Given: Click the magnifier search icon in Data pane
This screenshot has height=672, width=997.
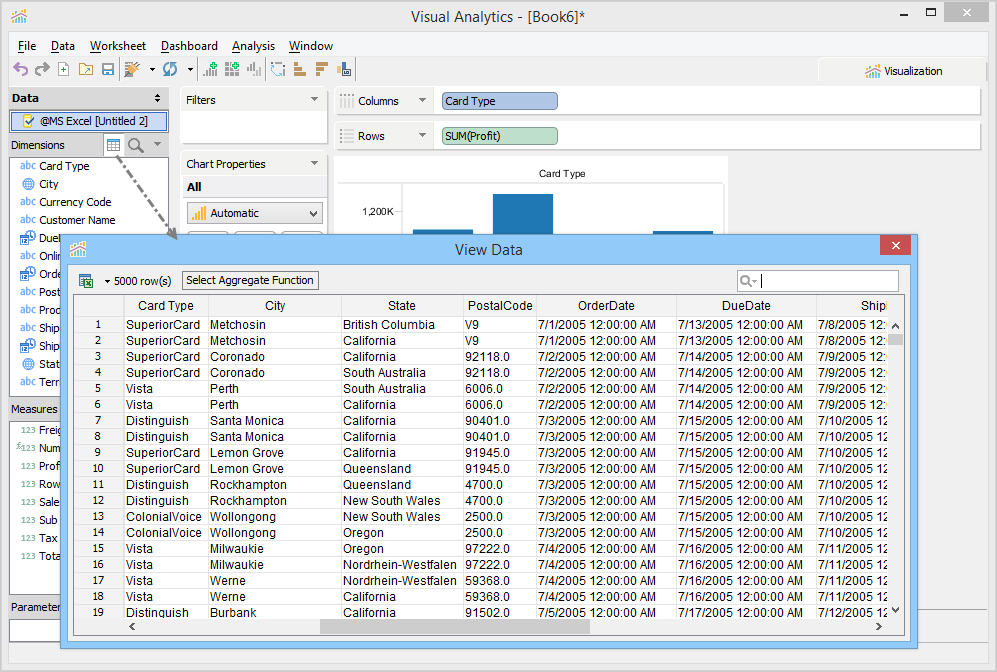Looking at the screenshot, I should coord(135,145).
